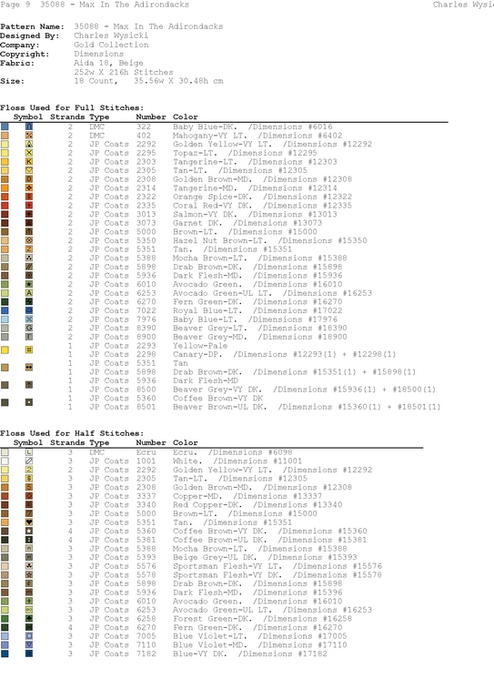Screen dimensions: 494x699
Task: Select the X symbol beside Topaz-LT 2295
Action: coord(29,153)
